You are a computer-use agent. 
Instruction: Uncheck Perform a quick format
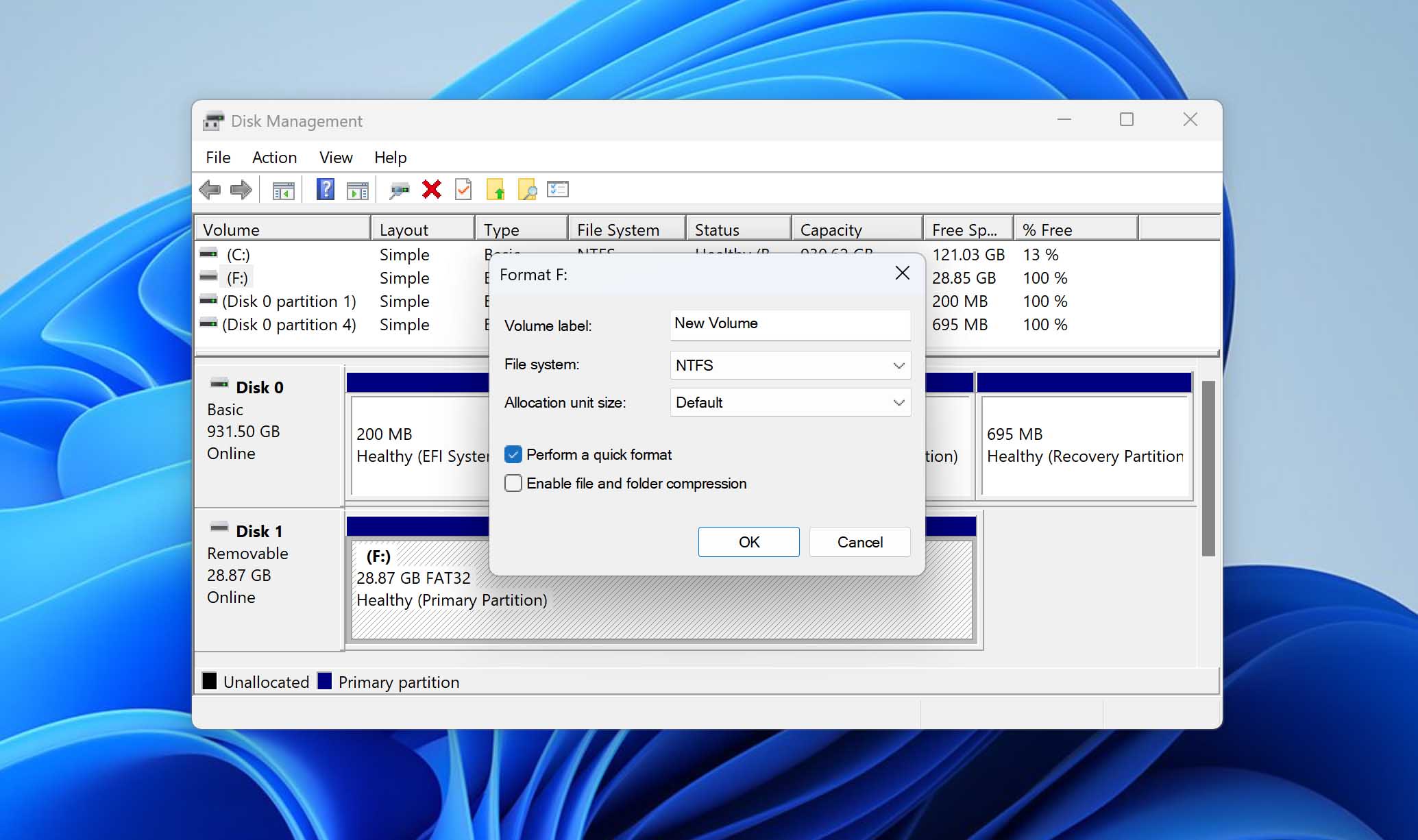click(x=513, y=454)
